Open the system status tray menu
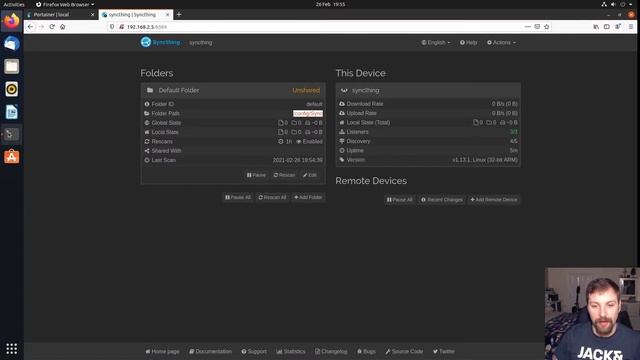 617,4
